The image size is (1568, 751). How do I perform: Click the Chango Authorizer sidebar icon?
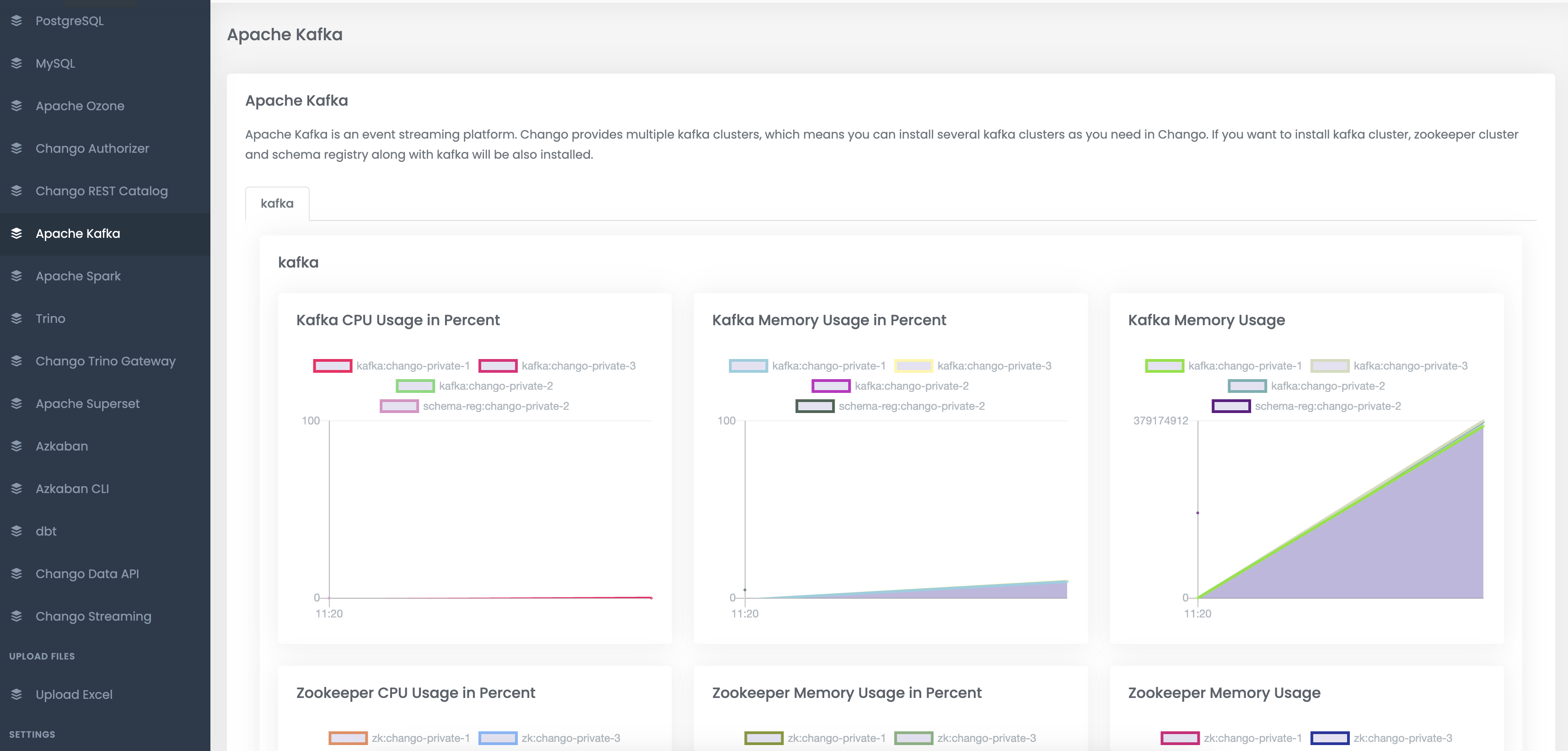click(x=16, y=149)
